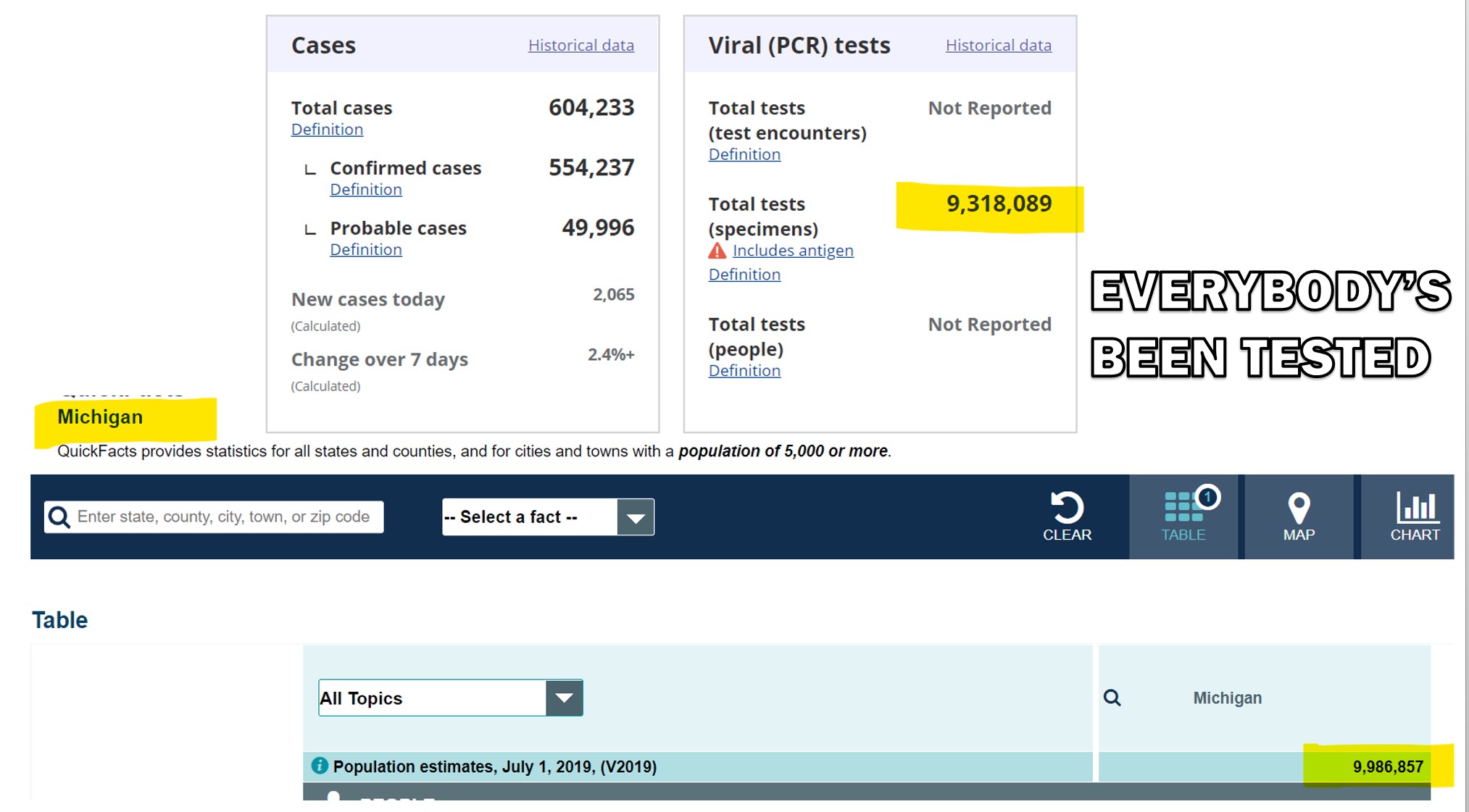The height and width of the screenshot is (812, 1469).
Task: Click the population value 9,986,857
Action: pyautogui.click(x=1388, y=766)
